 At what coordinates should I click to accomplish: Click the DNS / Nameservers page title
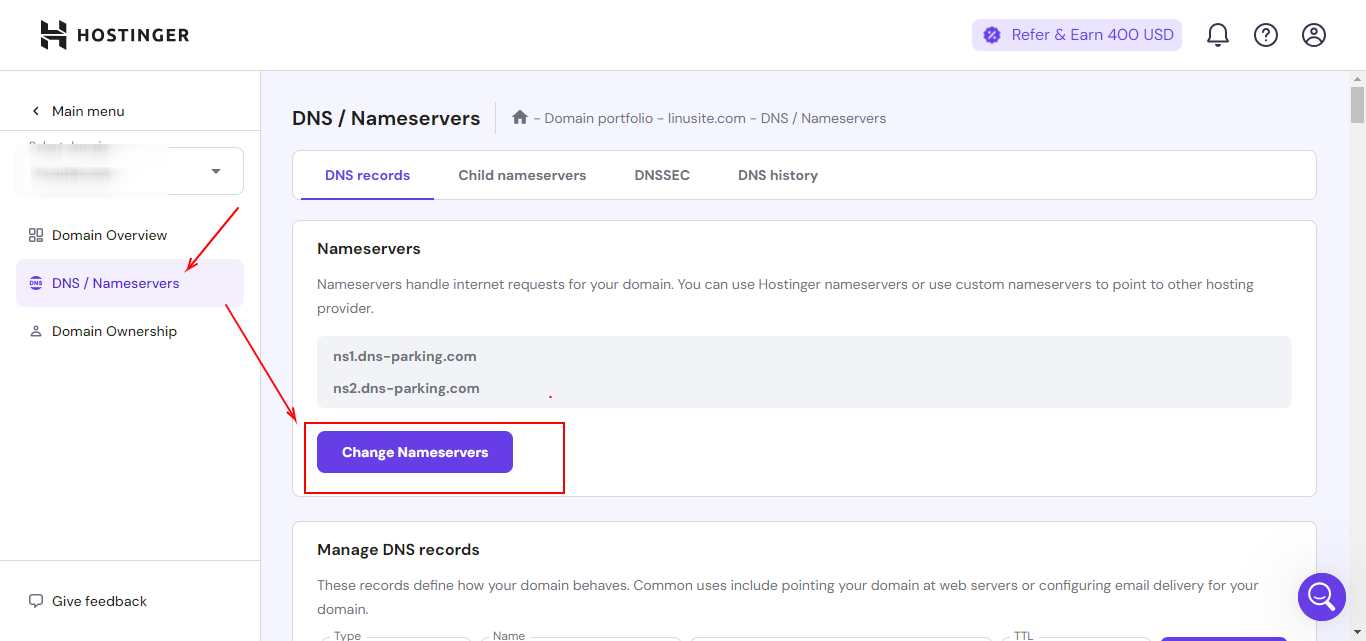click(x=386, y=118)
